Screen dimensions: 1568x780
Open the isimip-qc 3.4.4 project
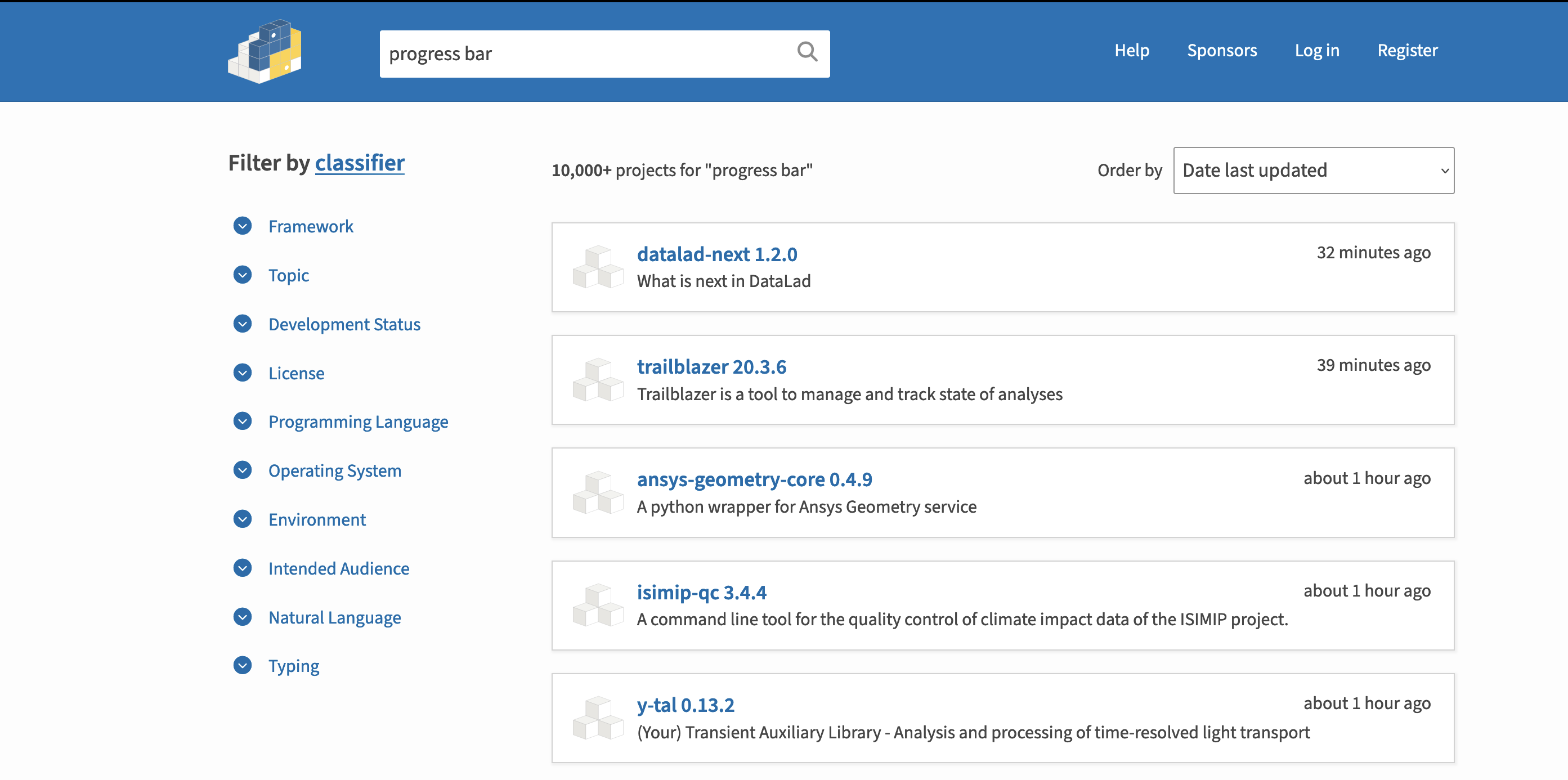click(701, 593)
